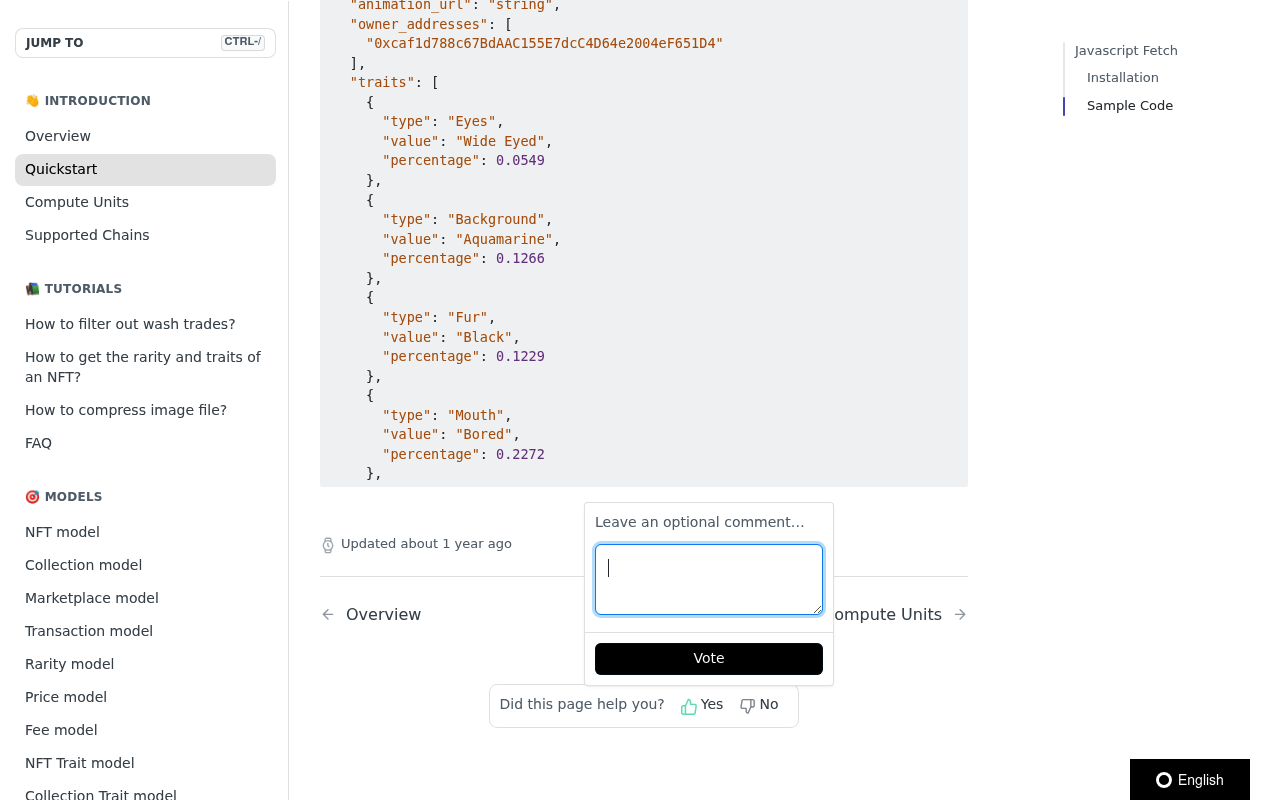This screenshot has width=1280, height=800.
Task: Open NFT Trait model page
Action: pos(145,763)
